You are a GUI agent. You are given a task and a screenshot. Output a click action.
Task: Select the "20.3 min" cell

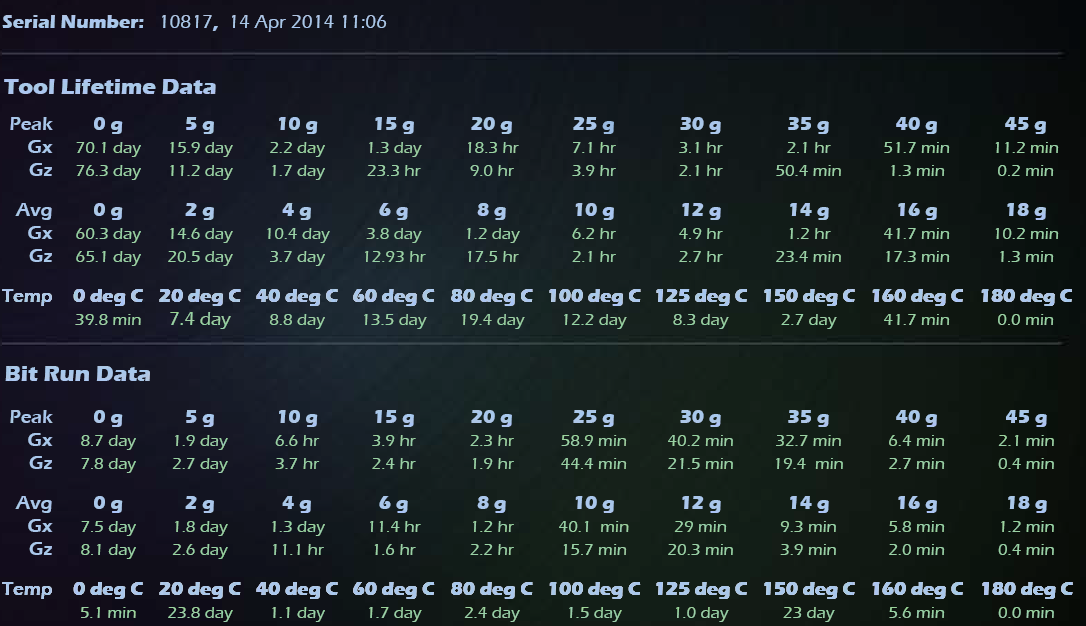tap(700, 550)
